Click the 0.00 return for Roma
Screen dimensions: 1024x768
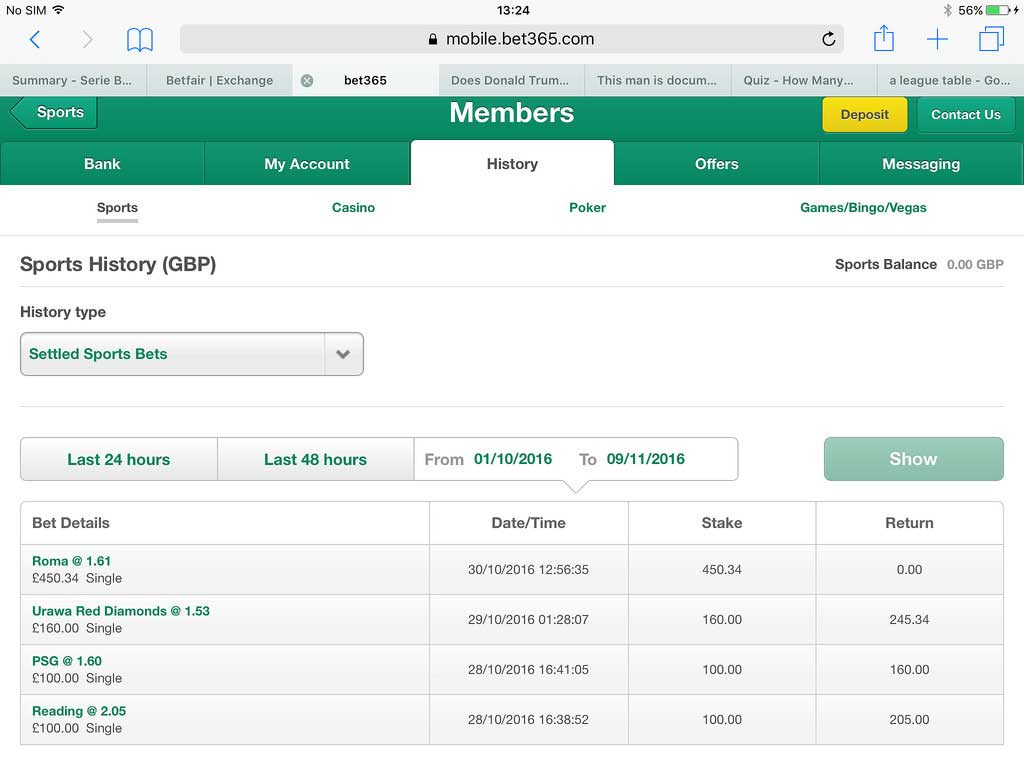tap(909, 569)
